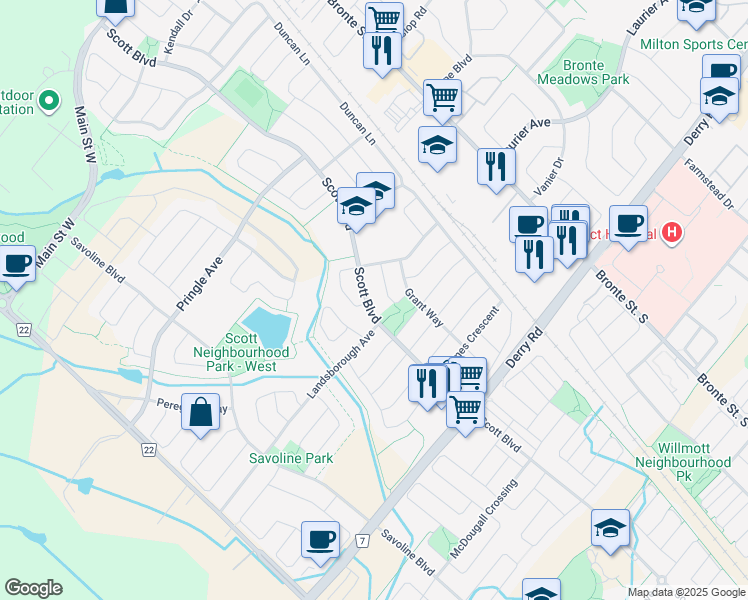Open the shopping bag marker on Peregrine Way
The image size is (748, 600).
[200, 413]
